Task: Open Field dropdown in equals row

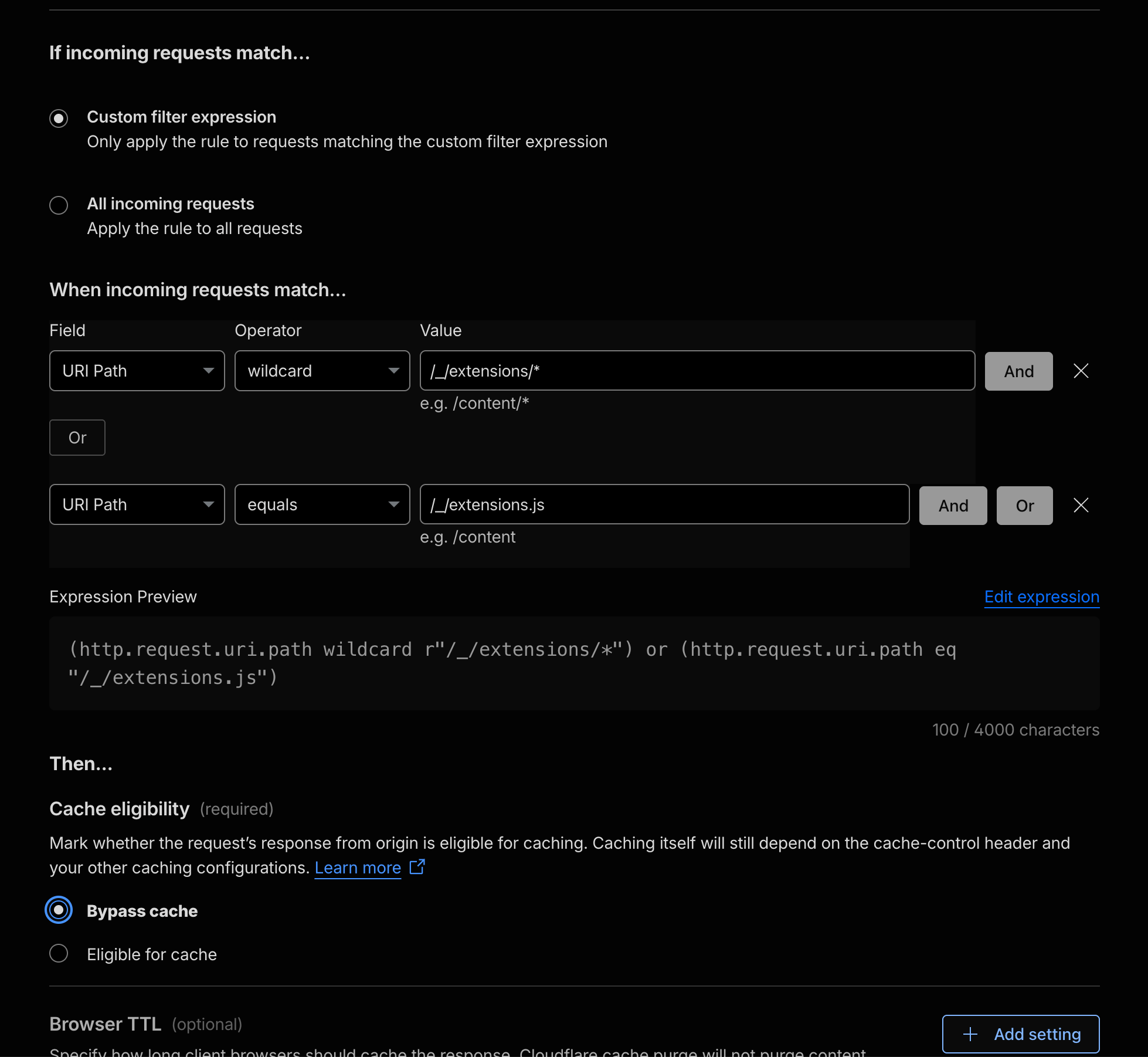Action: pyautogui.click(x=137, y=504)
